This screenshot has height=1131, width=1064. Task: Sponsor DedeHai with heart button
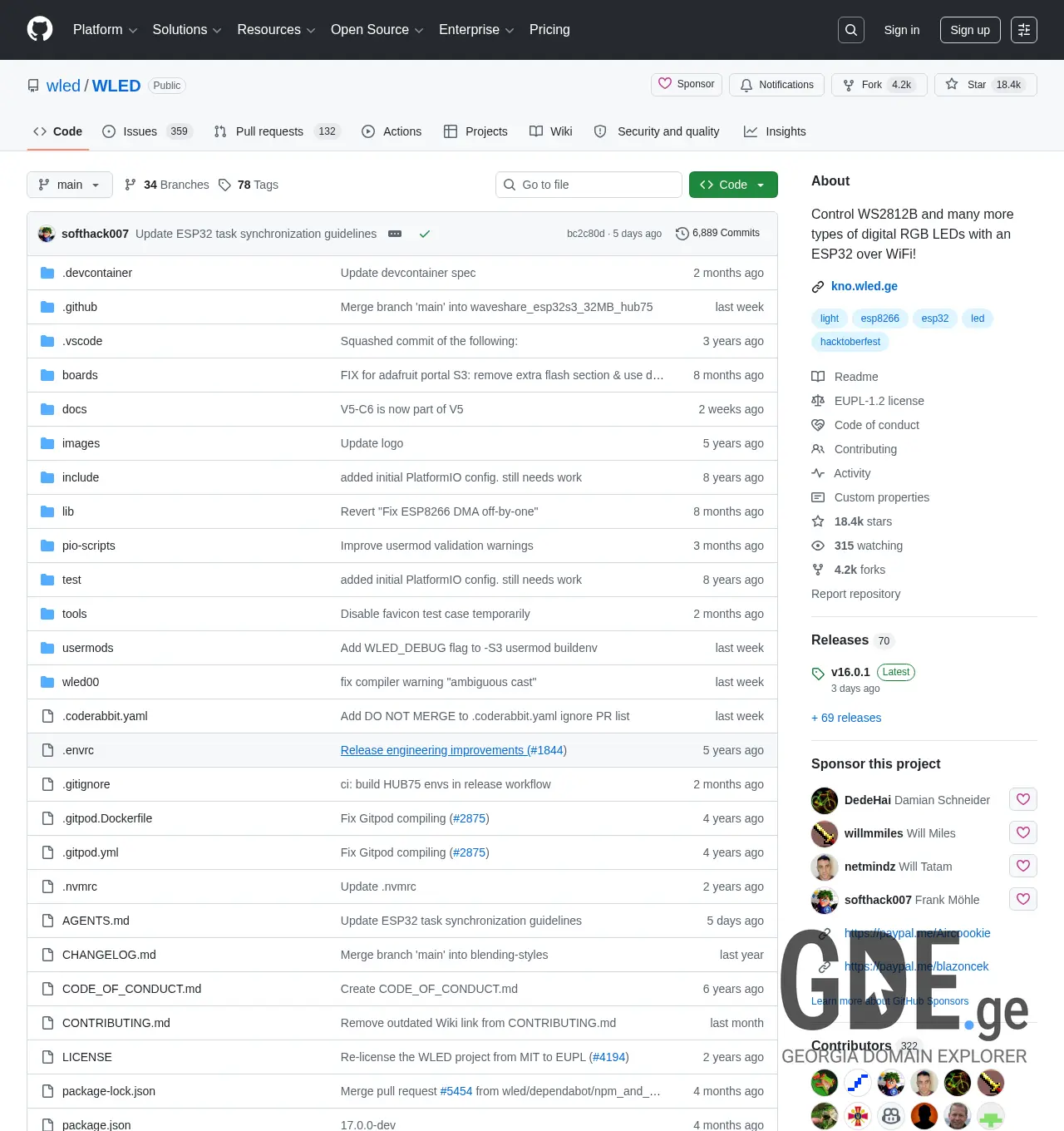[1023, 799]
